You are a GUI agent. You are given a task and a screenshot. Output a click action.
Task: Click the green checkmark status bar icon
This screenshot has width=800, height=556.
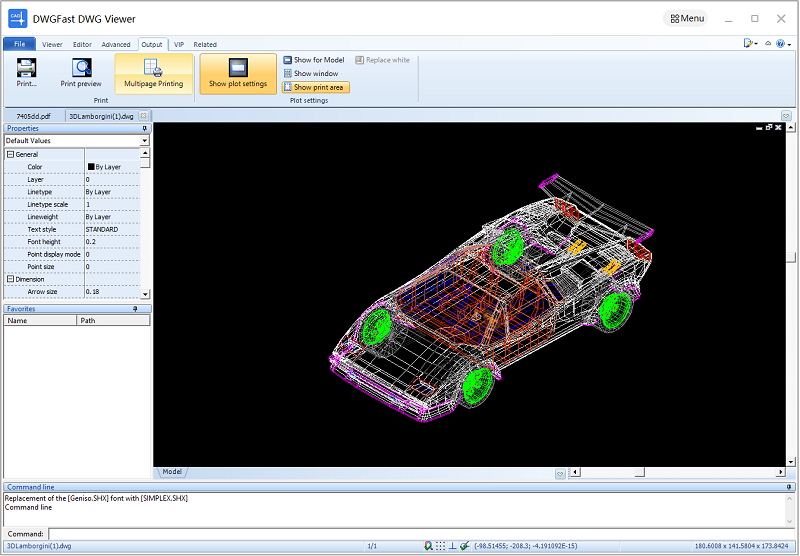[x=464, y=546]
